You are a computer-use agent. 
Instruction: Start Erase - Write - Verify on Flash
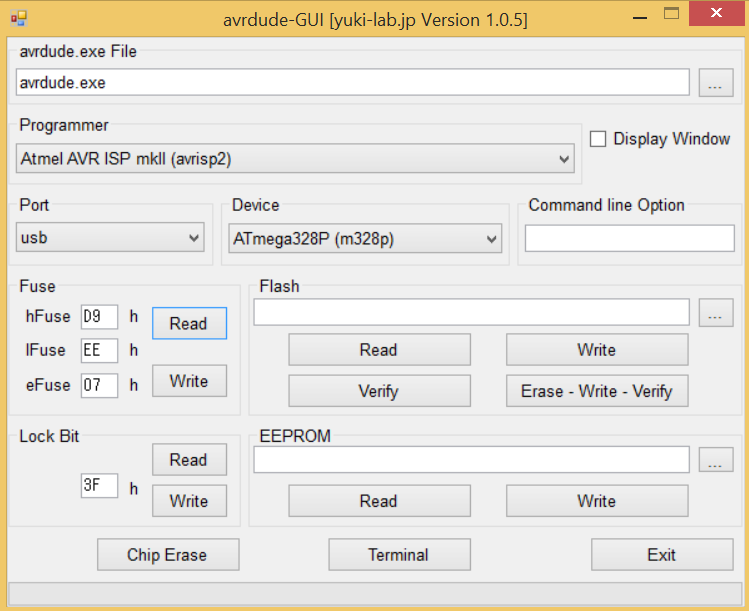point(596,391)
